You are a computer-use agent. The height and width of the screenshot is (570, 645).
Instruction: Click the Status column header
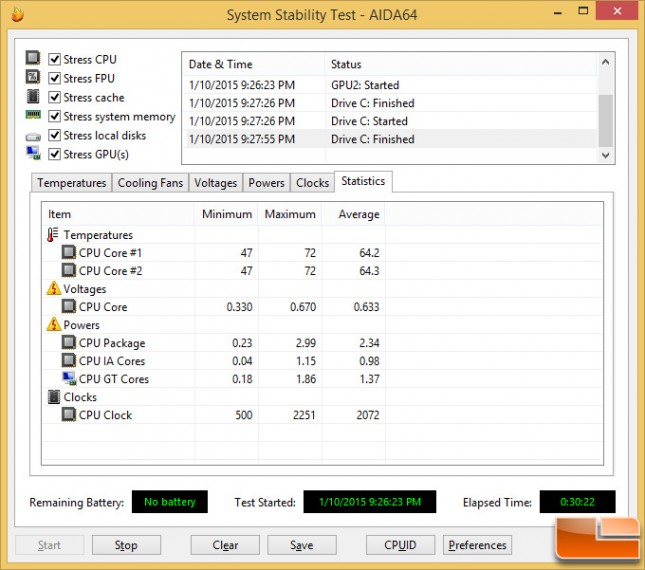pos(462,64)
